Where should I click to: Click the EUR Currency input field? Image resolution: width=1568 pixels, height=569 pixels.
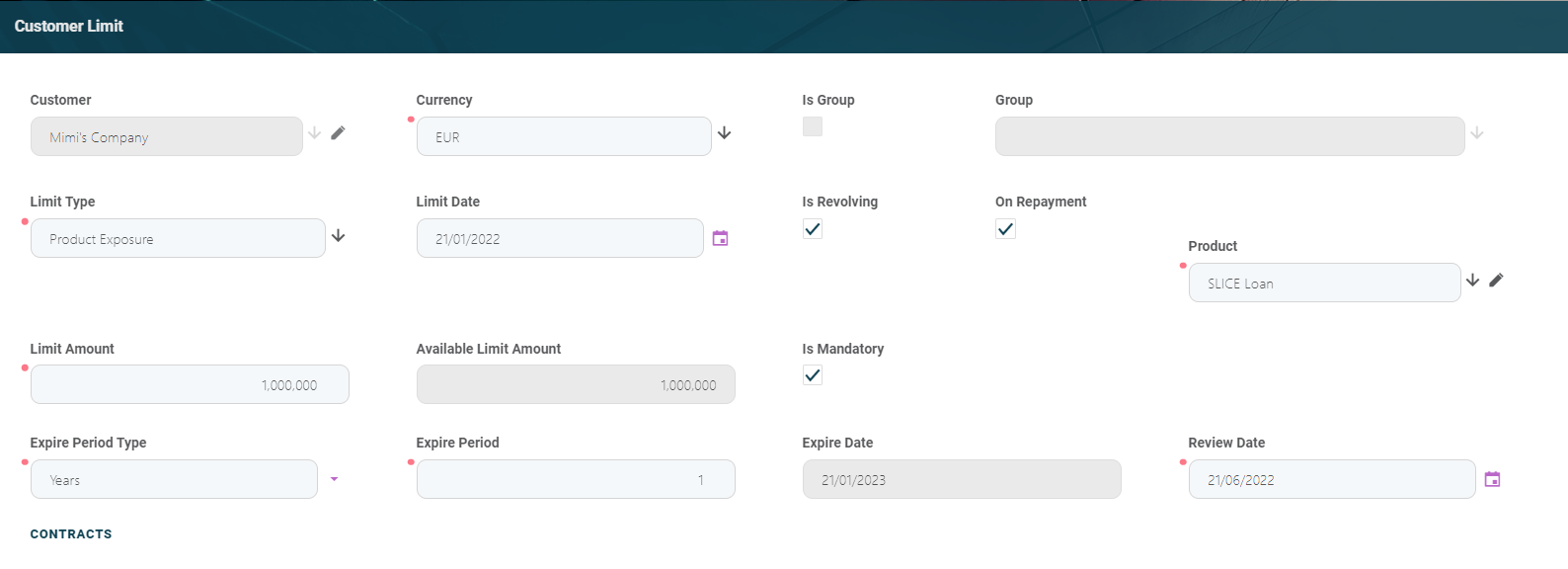pos(564,136)
